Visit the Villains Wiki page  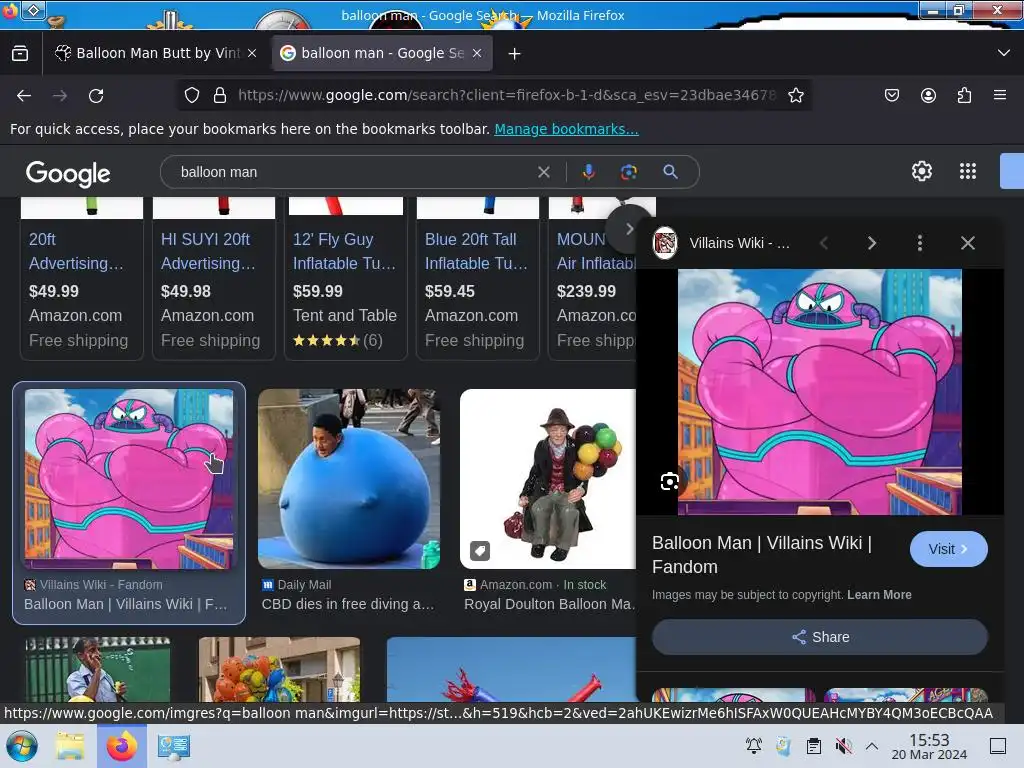tap(948, 549)
